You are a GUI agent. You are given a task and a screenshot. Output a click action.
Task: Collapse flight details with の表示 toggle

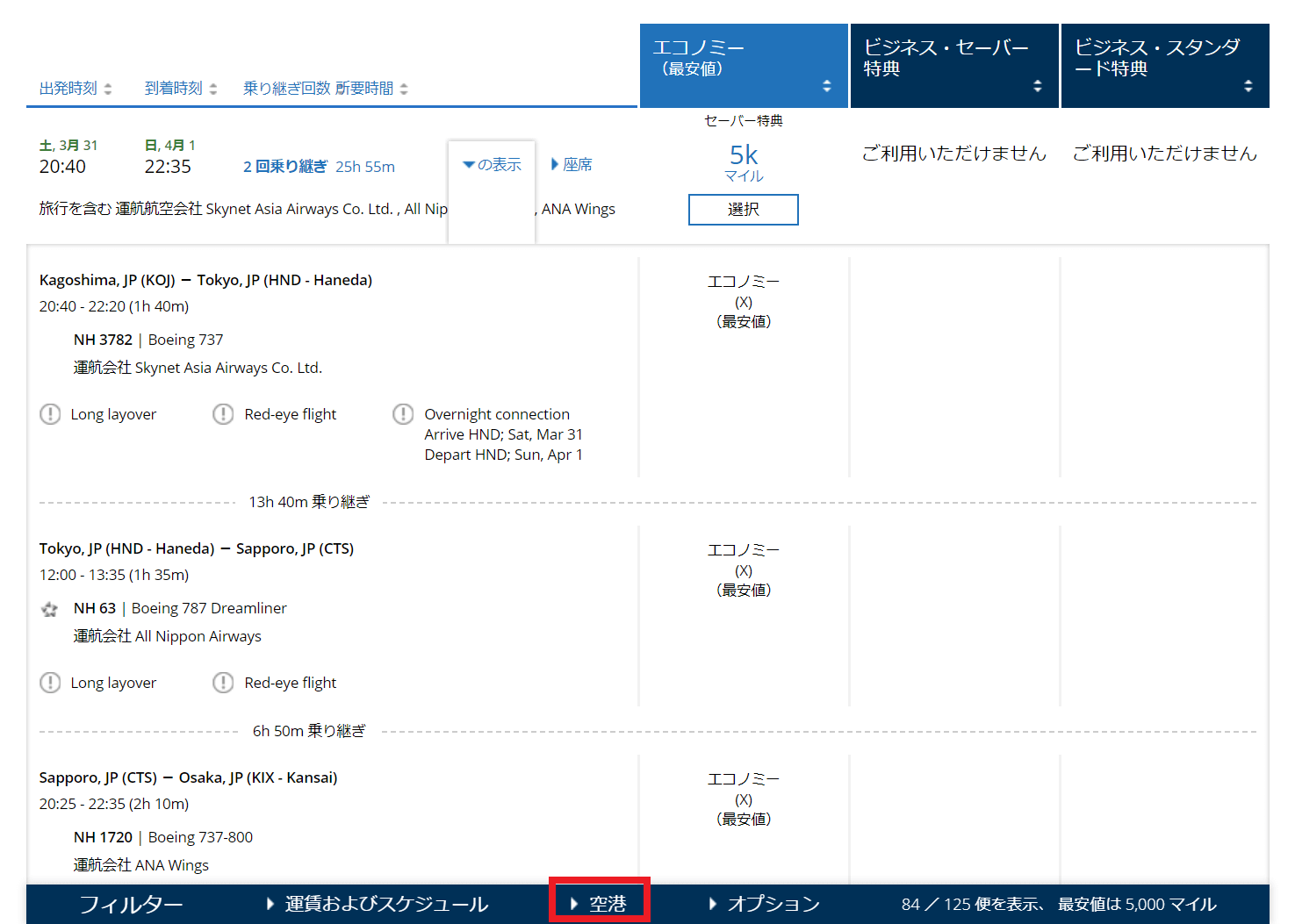493,165
